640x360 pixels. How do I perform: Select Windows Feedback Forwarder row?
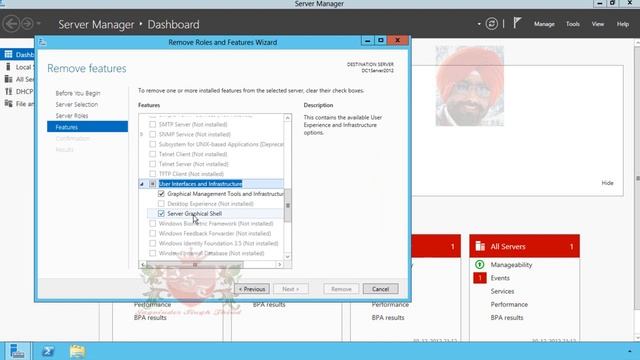point(215,233)
